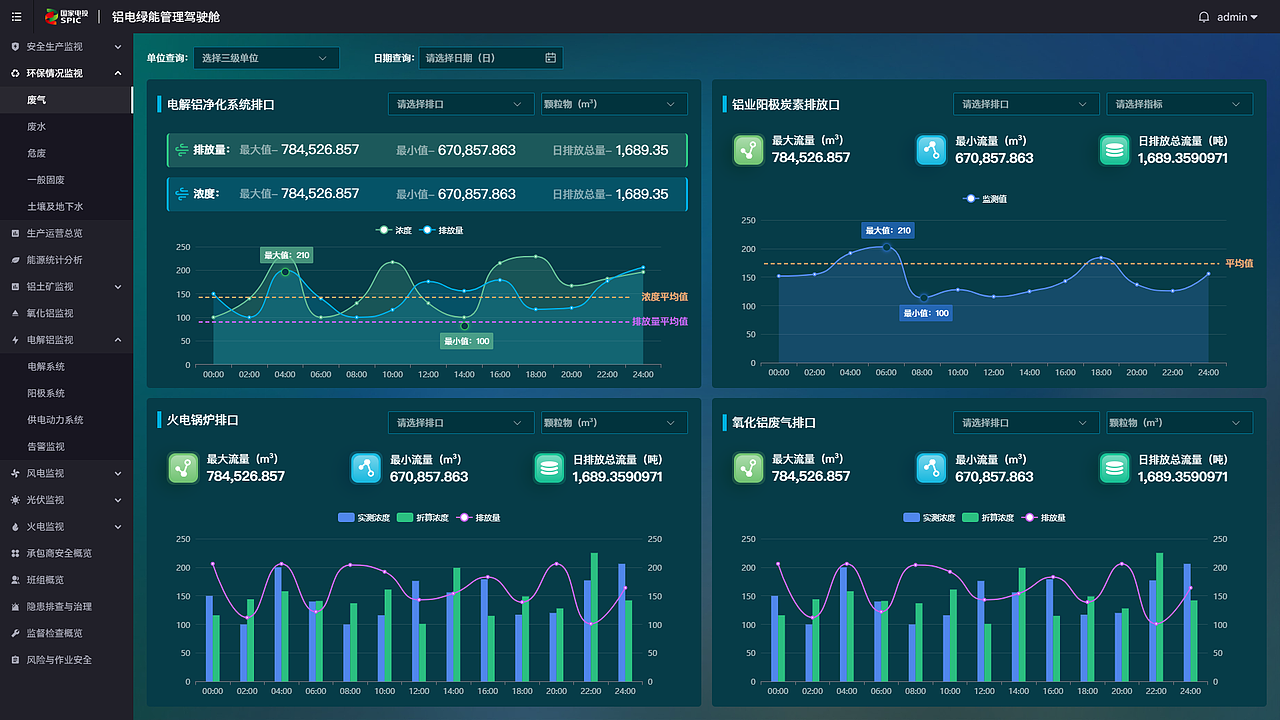The height and width of the screenshot is (720, 1280).
Task: Click the 班组概览 people icon
Action: coord(15,580)
